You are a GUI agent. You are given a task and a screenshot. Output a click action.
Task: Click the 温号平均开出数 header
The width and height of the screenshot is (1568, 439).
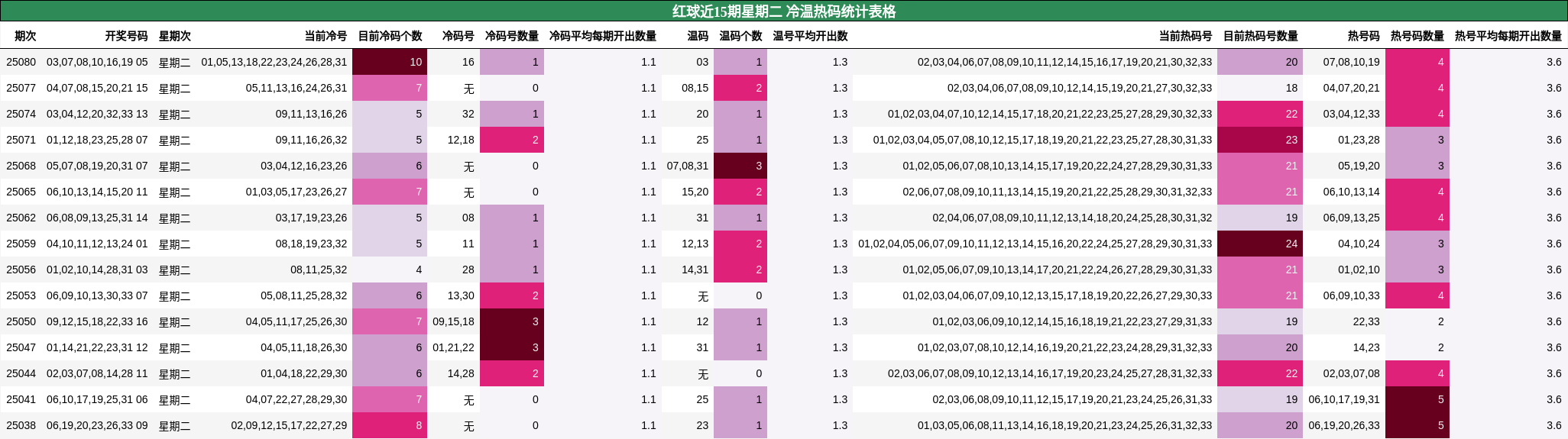tap(810, 36)
